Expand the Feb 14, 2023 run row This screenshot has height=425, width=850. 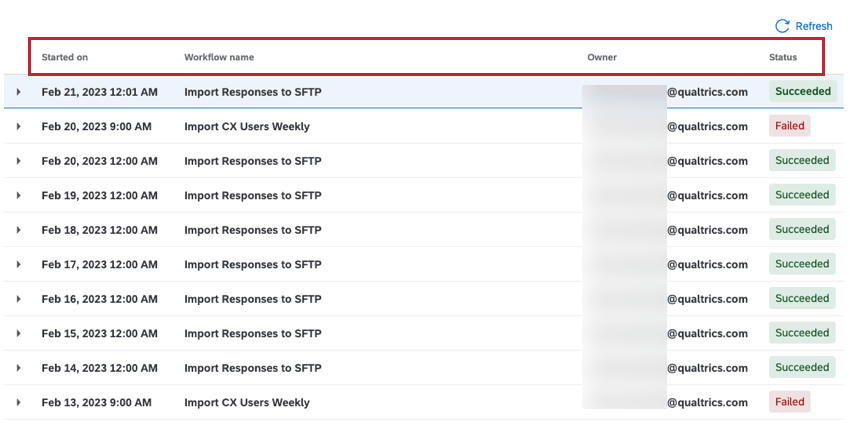(18, 368)
